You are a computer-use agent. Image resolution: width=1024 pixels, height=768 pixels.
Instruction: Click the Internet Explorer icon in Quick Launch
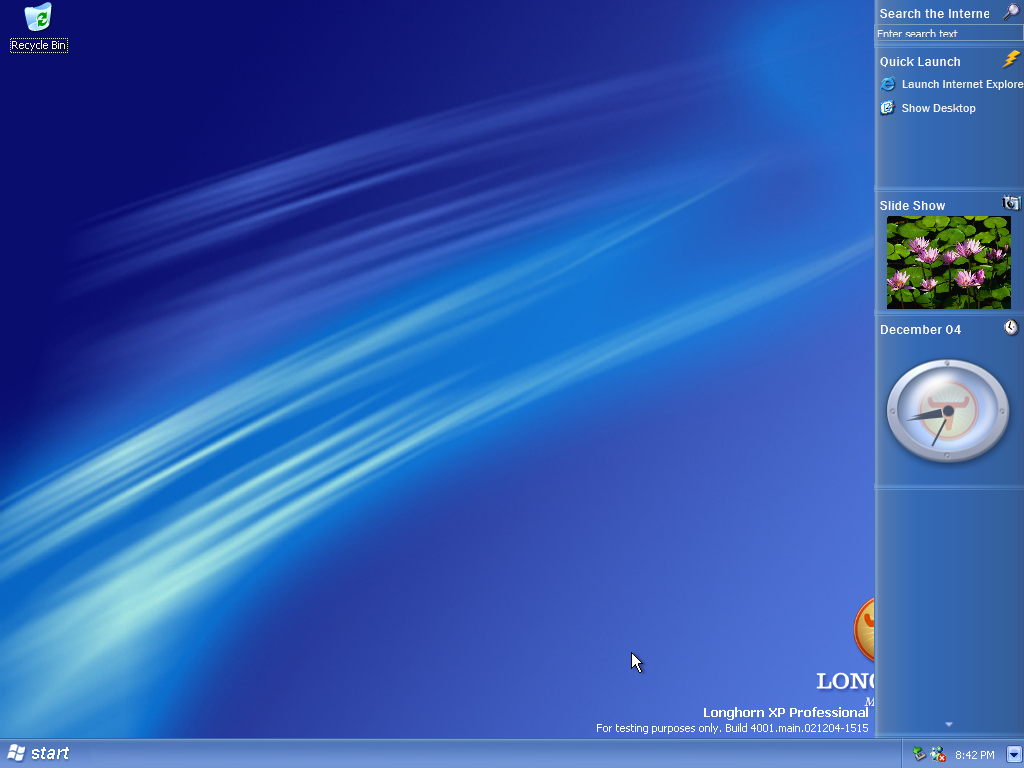887,84
